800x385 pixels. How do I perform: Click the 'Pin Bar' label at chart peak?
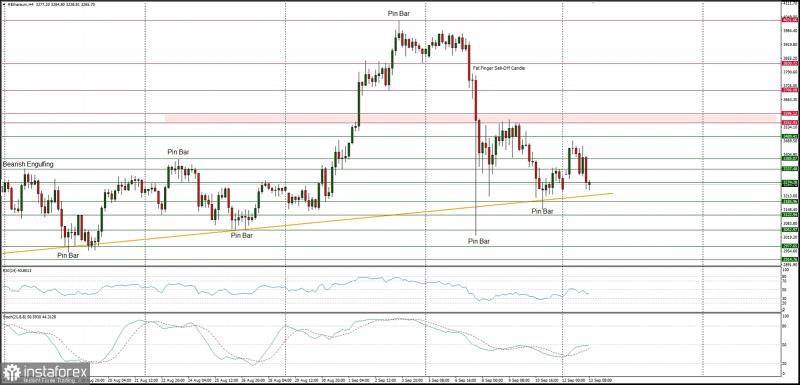pyautogui.click(x=398, y=14)
